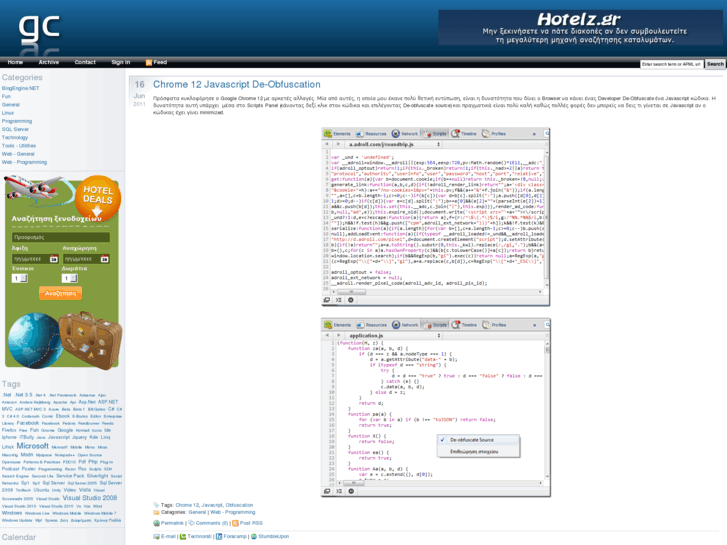Click the large Microsoft tag
Screen dimensions: 727x545
coord(32,446)
